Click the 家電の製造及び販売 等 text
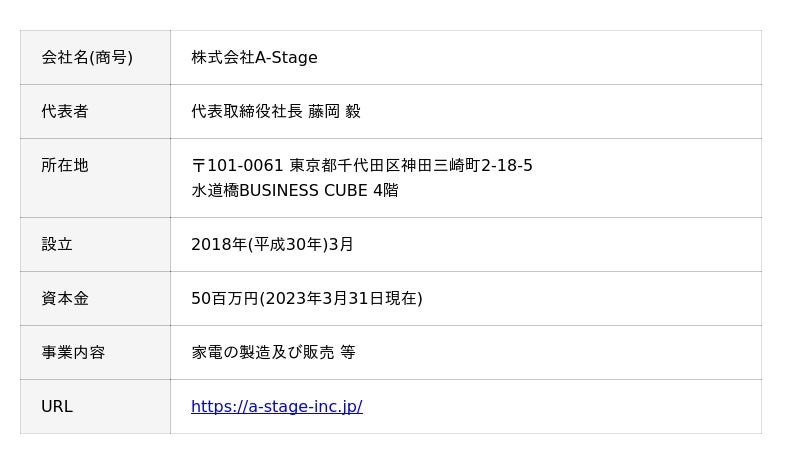The width and height of the screenshot is (800, 464). tap(273, 353)
